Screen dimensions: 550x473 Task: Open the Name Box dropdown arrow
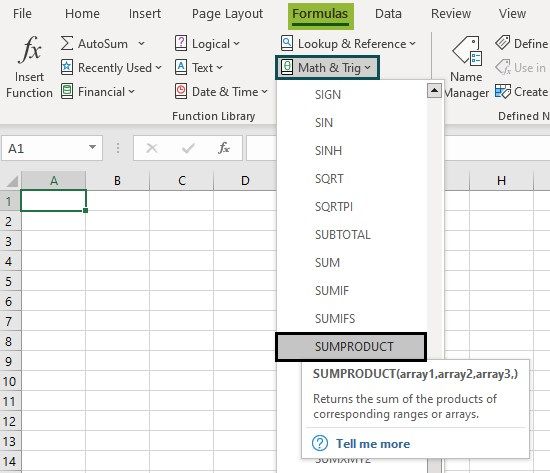(92, 147)
